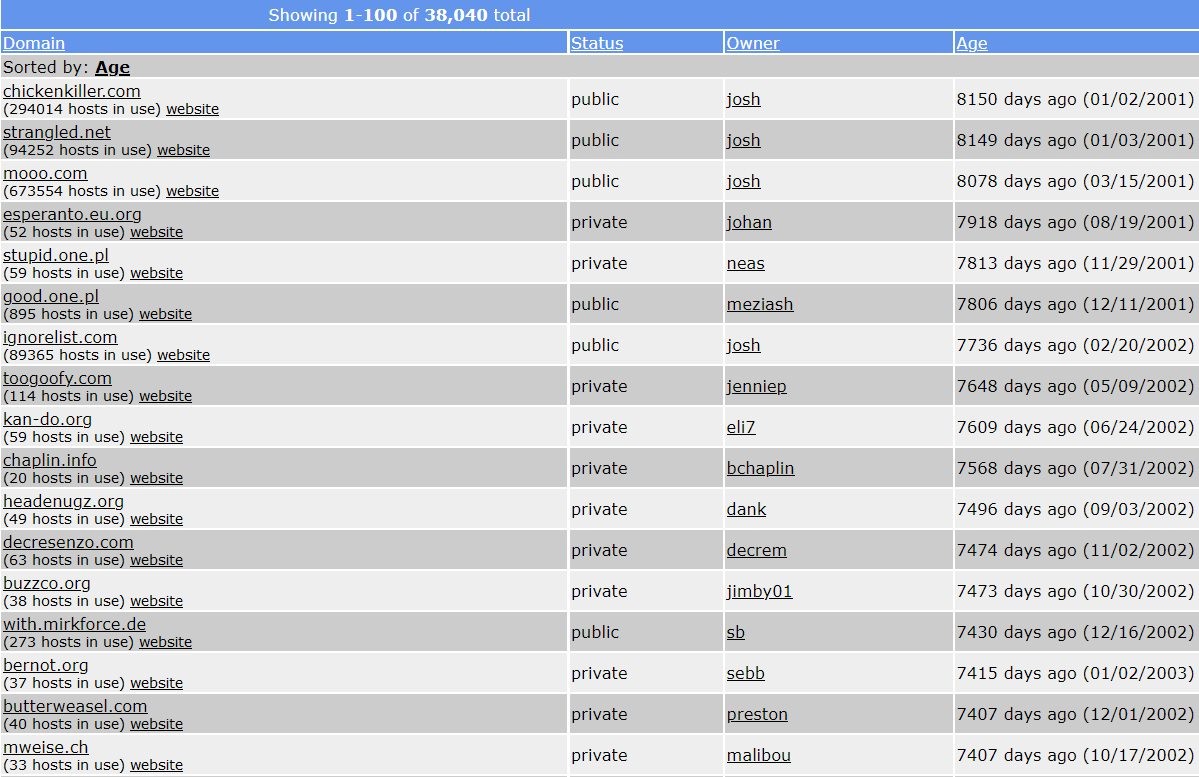1199x777 pixels.
Task: Open owner sb link
Action: [736, 632]
